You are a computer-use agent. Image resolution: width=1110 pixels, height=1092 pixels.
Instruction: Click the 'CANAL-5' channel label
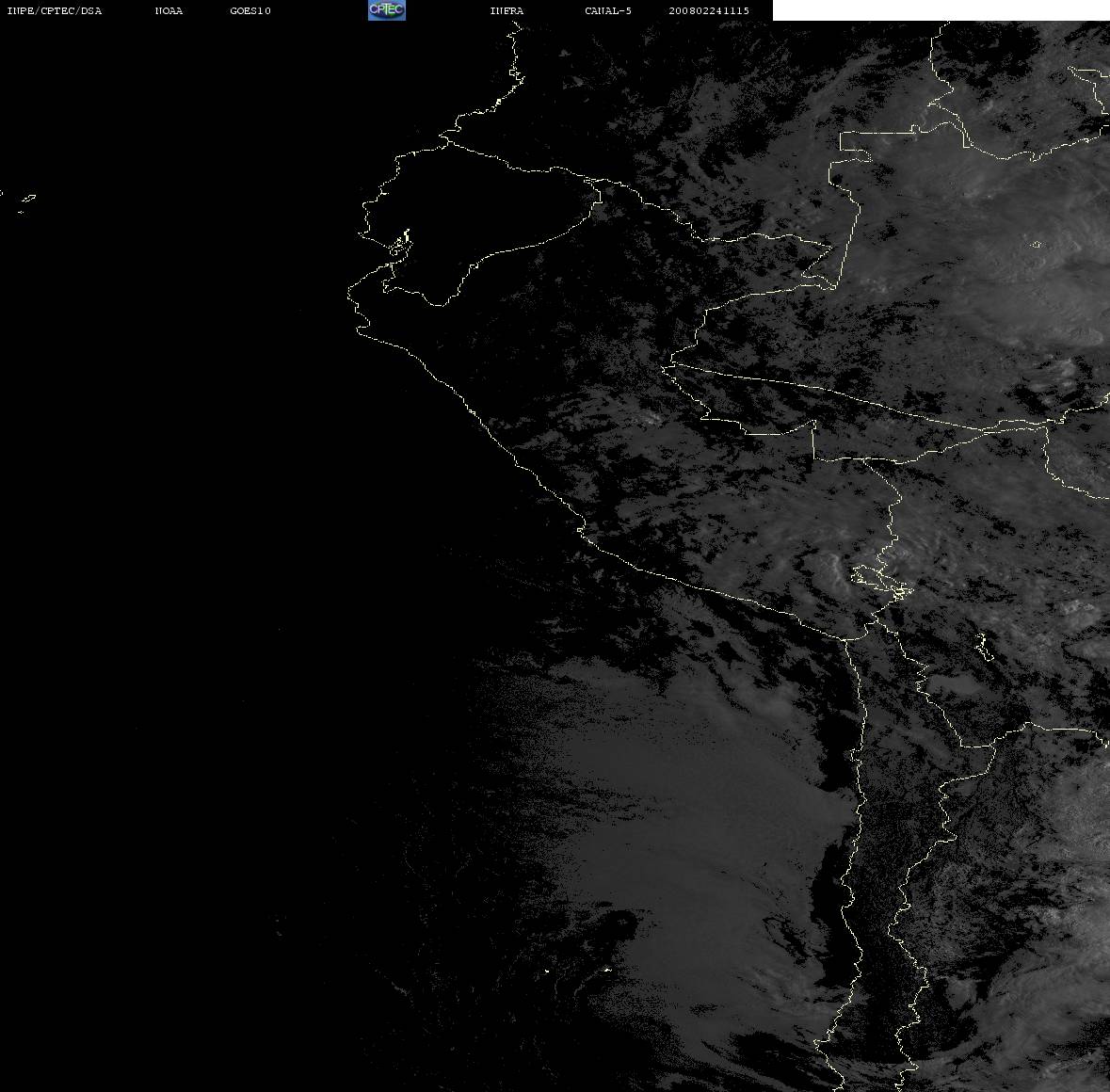[x=608, y=10]
